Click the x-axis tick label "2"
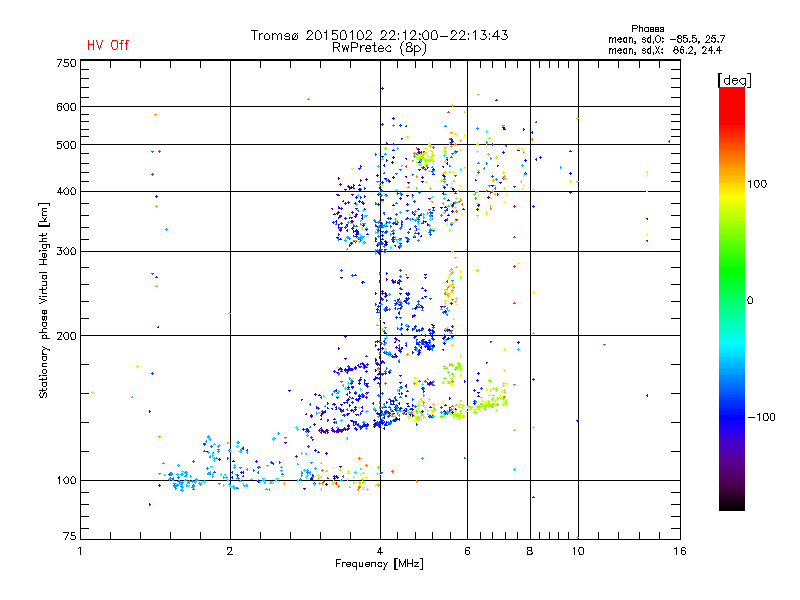Viewport: 800px width, 600px height. (230, 551)
